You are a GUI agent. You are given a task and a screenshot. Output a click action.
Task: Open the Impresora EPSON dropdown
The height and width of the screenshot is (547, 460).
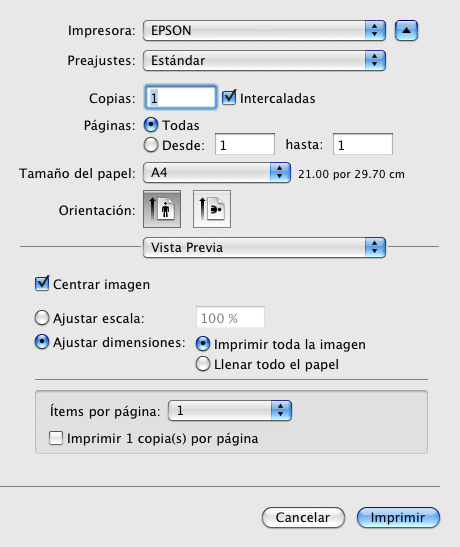click(x=264, y=31)
